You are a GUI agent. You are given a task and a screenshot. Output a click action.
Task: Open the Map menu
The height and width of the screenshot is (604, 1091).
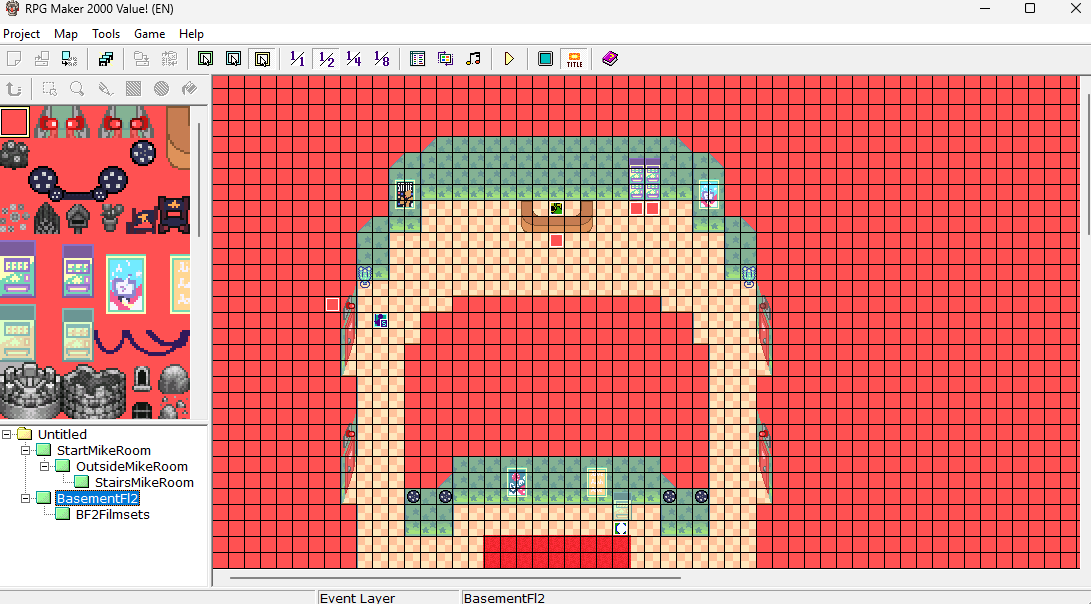coord(65,33)
